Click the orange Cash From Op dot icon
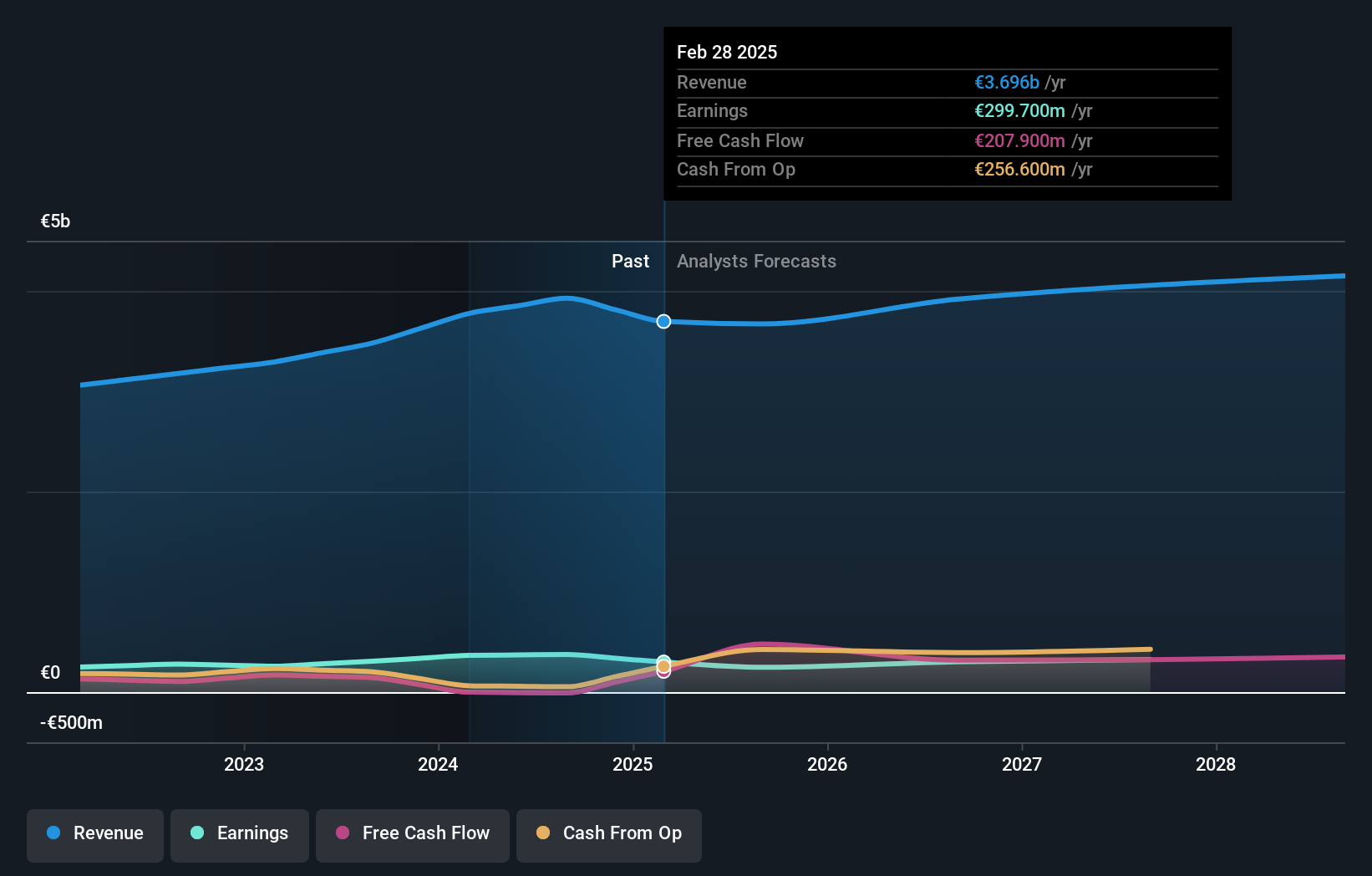Image resolution: width=1372 pixels, height=876 pixels. [x=542, y=833]
